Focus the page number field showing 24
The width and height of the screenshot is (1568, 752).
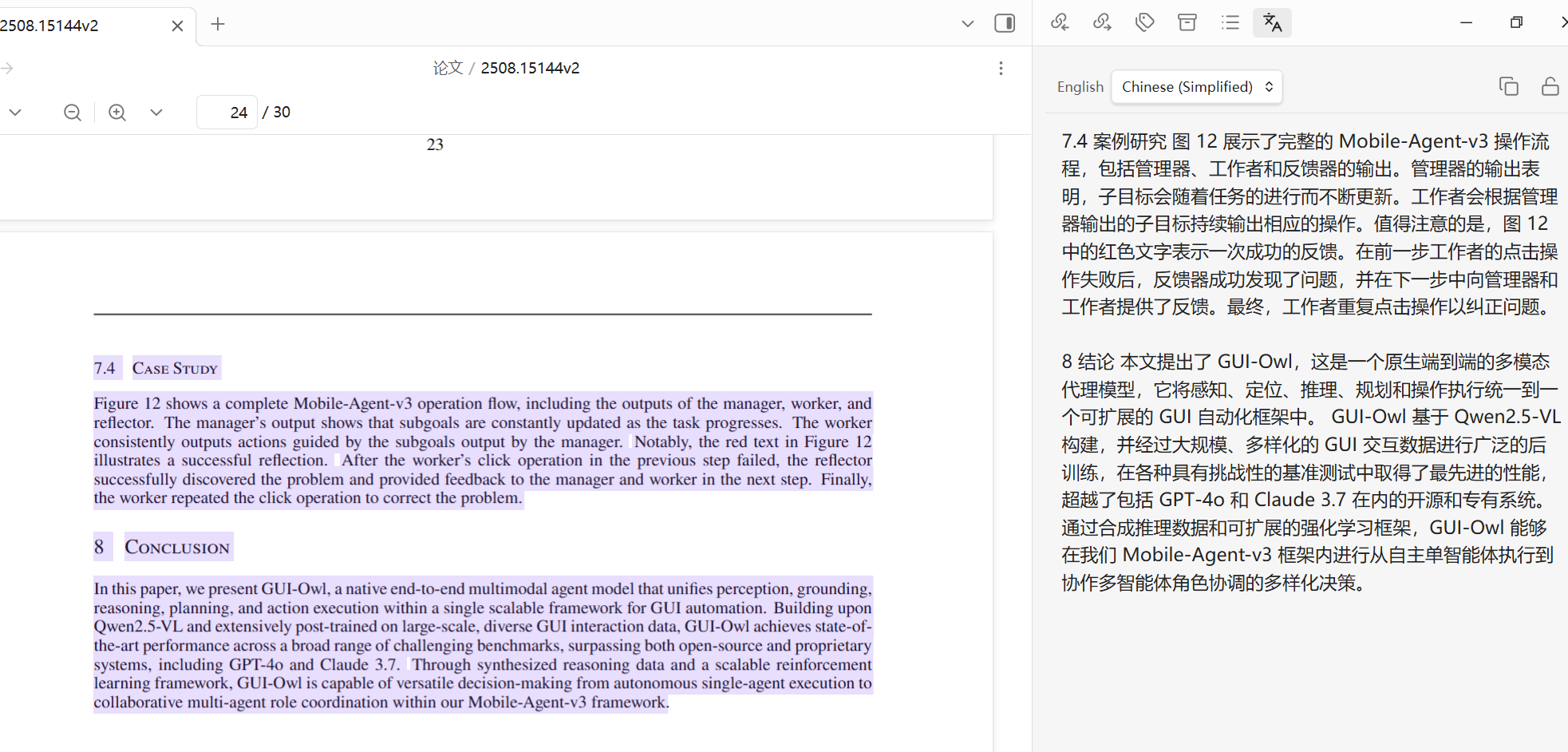(227, 113)
